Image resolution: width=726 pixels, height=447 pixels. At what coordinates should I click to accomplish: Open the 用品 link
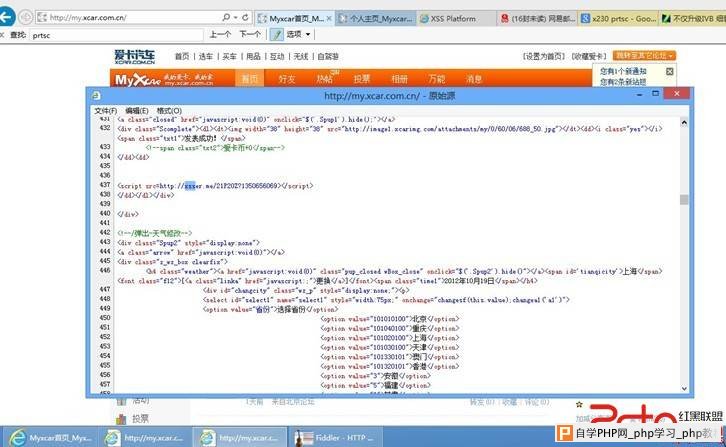[253, 57]
